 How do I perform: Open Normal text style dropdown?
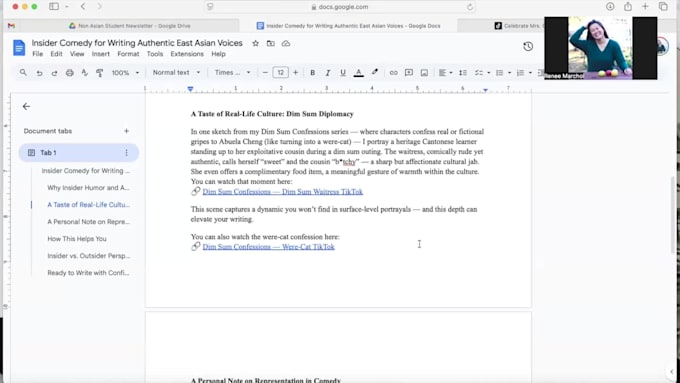(176, 72)
